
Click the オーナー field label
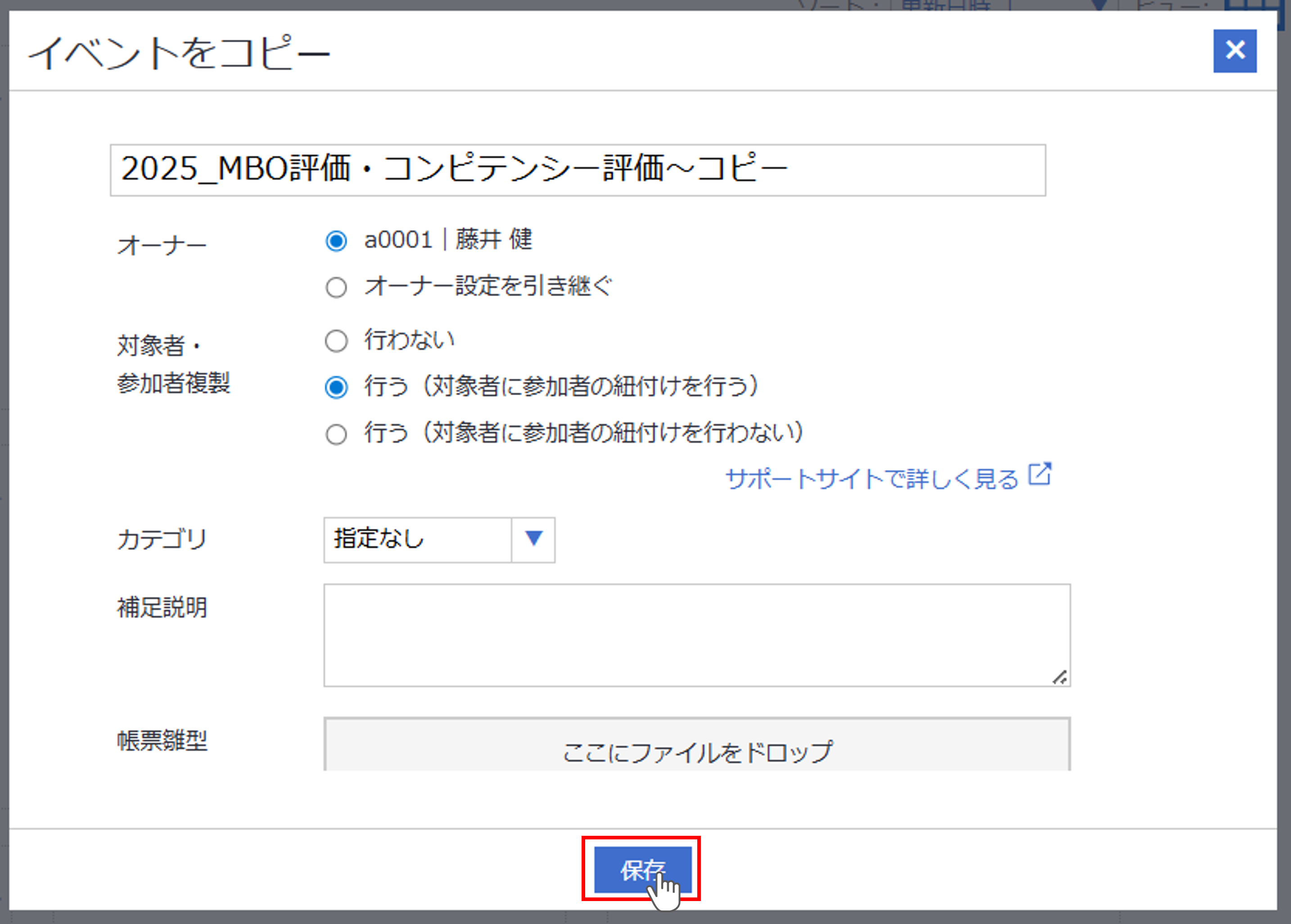tap(162, 246)
